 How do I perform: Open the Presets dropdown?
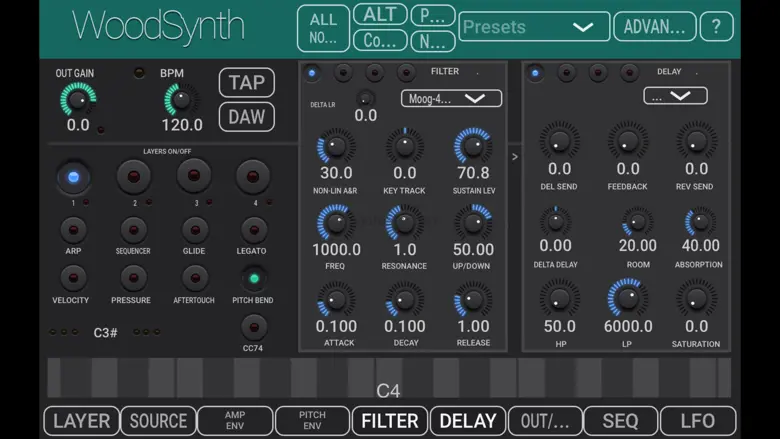(x=534, y=27)
